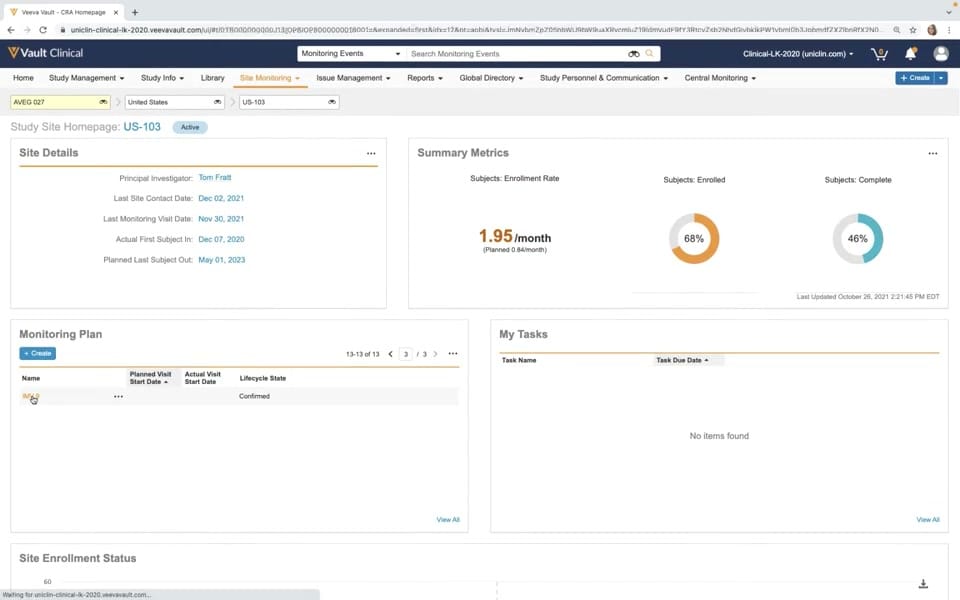The height and width of the screenshot is (600, 960).
Task: Click the Name column header
Action: click(x=31, y=378)
